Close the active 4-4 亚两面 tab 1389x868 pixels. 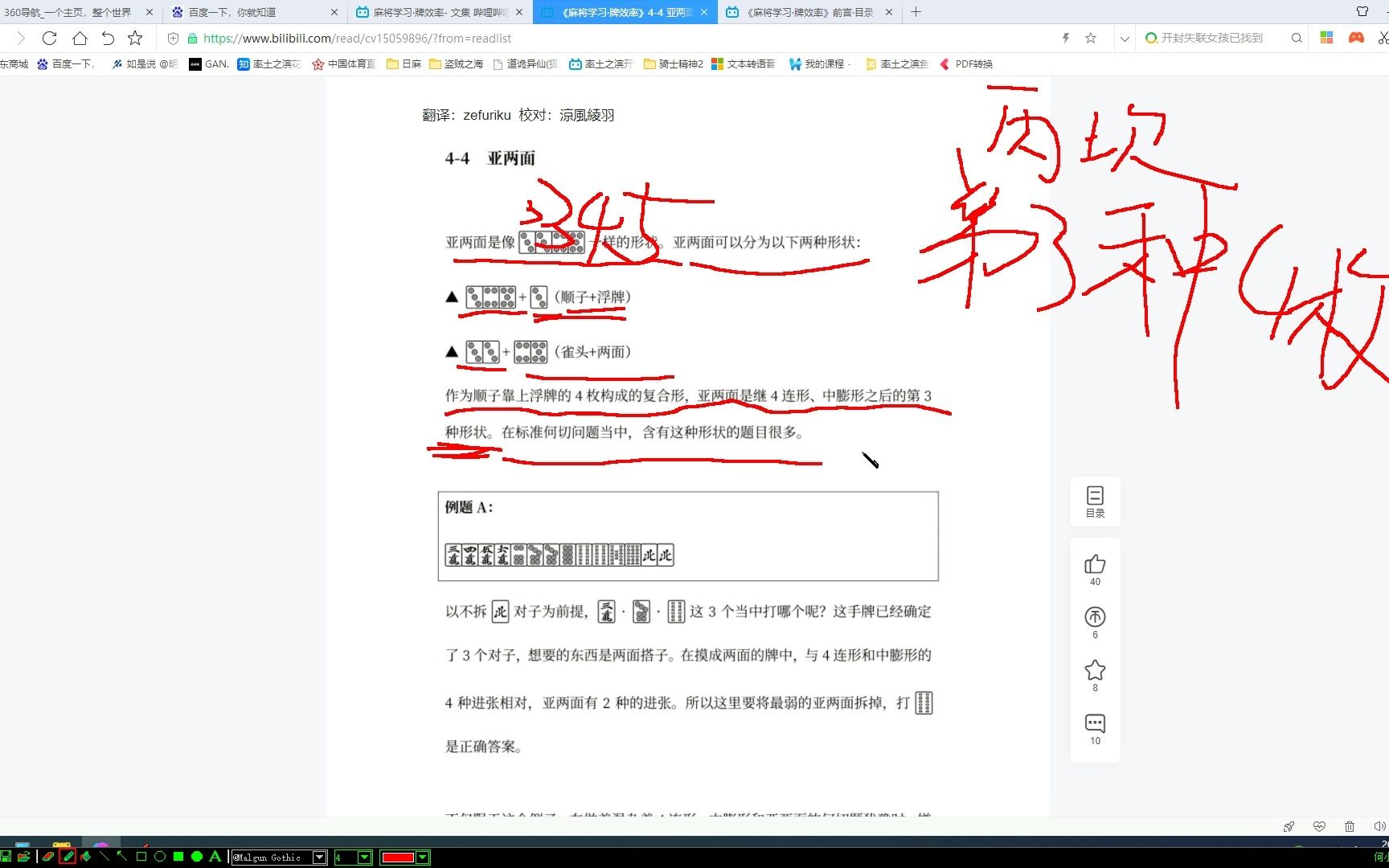[x=704, y=12]
